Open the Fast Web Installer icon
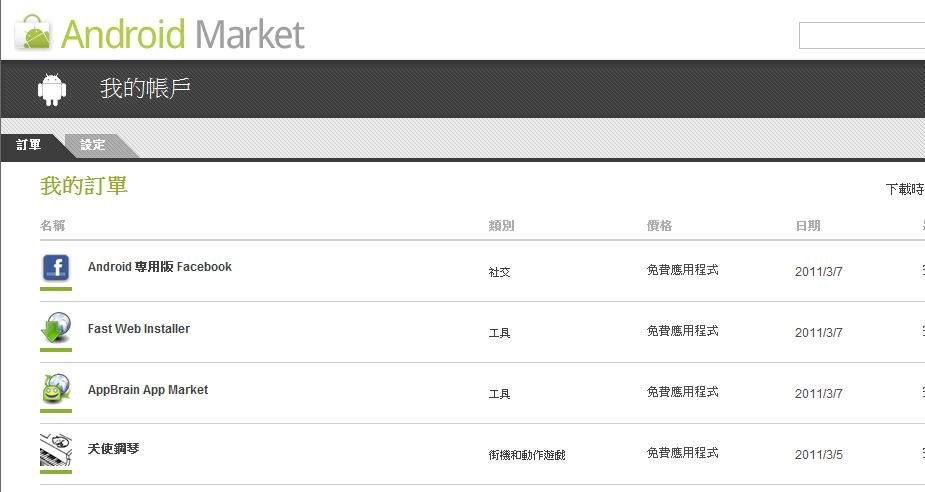 tap(56, 329)
